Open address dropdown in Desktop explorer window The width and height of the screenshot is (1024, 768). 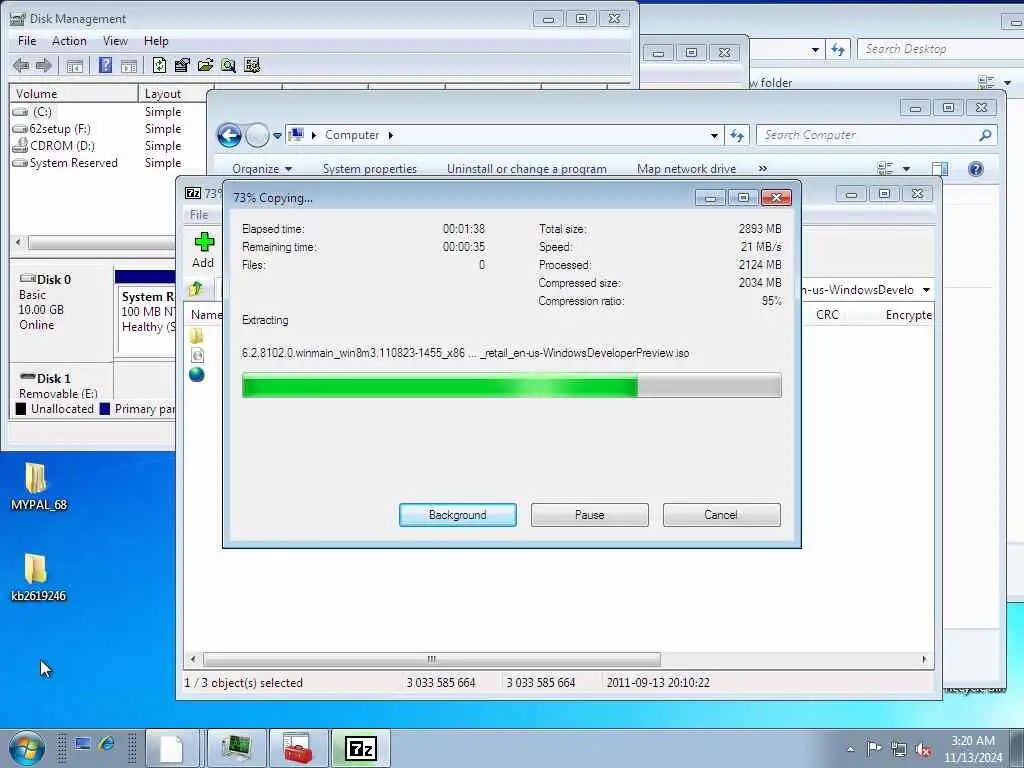coord(815,50)
